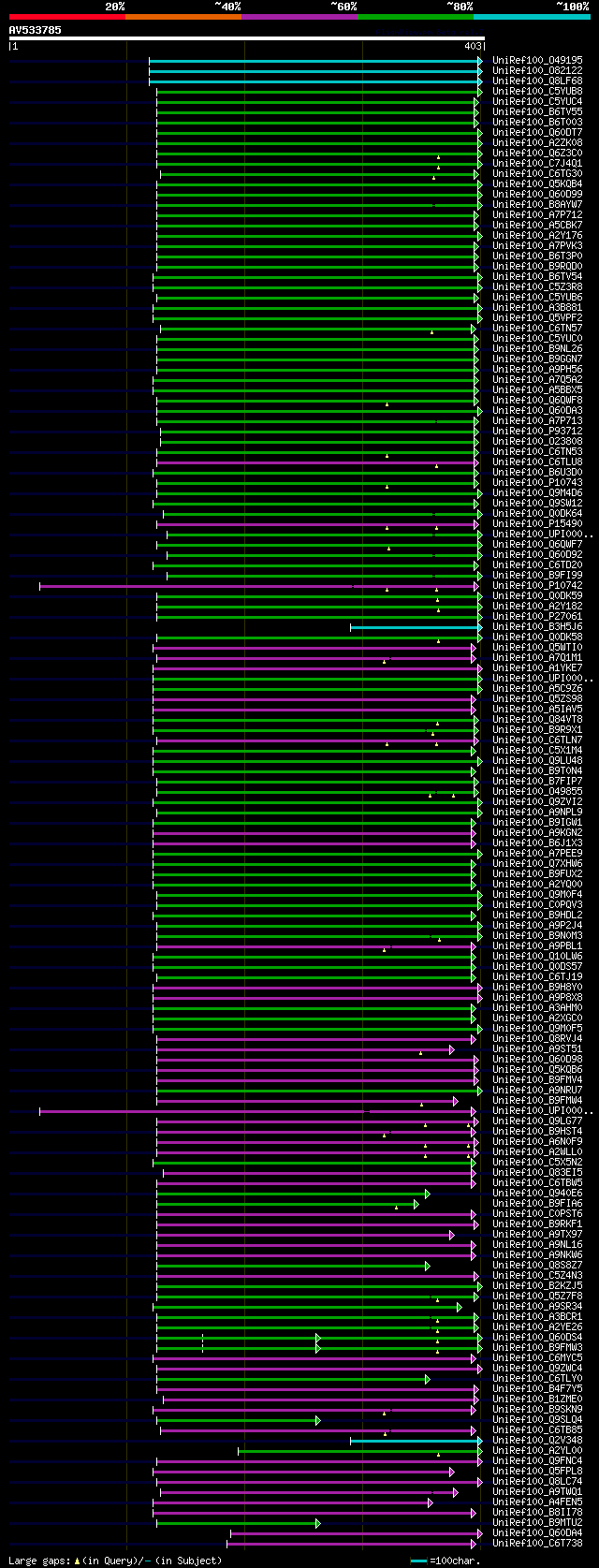Image resolution: width=599 pixels, height=1568 pixels.
Task: Click the UniRef100_O23808 label
Action: click(x=537, y=441)
